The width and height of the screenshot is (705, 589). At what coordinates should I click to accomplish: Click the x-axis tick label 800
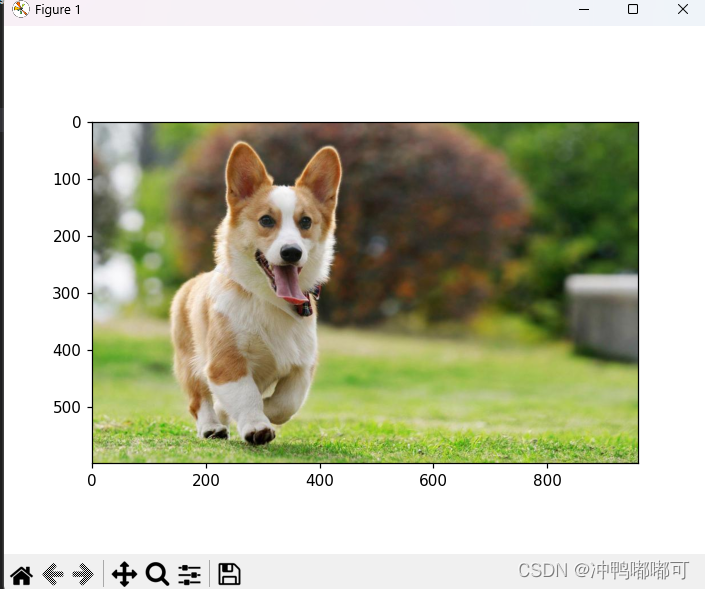pyautogui.click(x=547, y=480)
